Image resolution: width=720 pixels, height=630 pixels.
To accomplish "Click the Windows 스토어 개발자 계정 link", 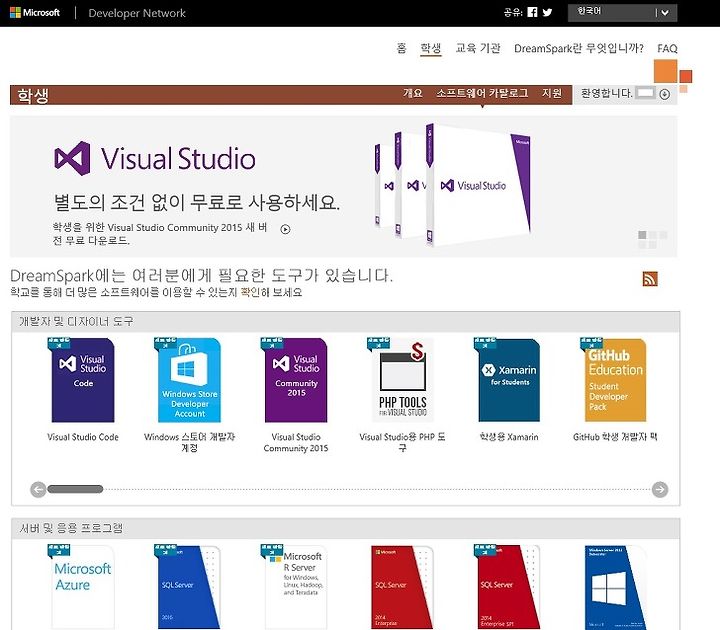I will [x=189, y=442].
